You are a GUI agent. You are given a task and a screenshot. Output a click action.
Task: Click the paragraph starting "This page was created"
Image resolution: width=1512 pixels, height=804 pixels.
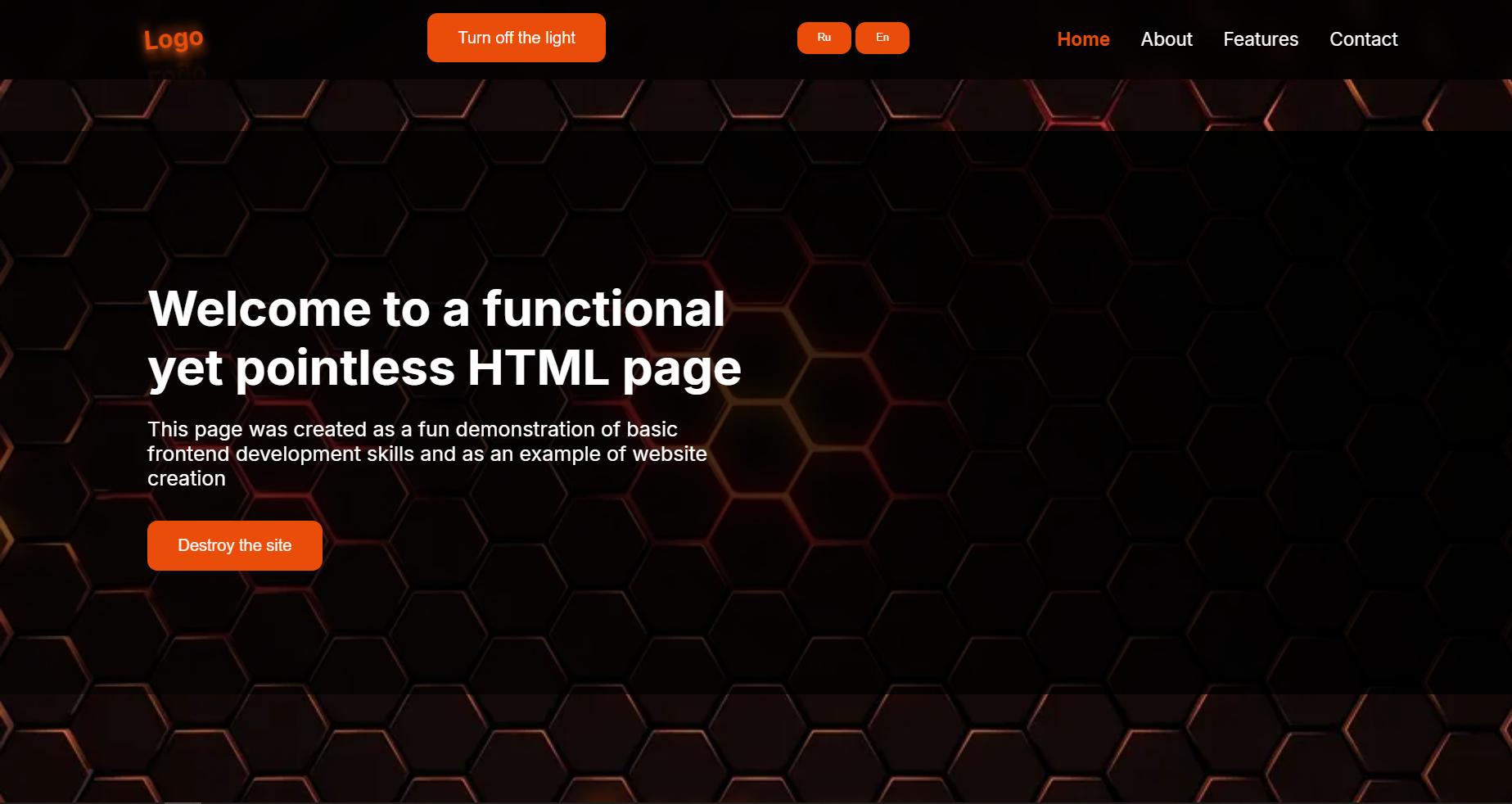[x=427, y=454]
